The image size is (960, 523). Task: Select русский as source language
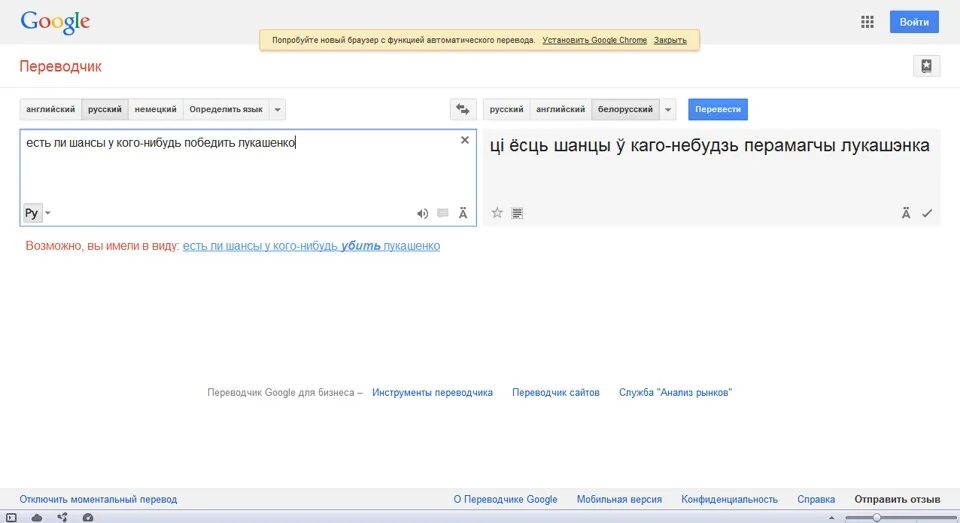(105, 110)
